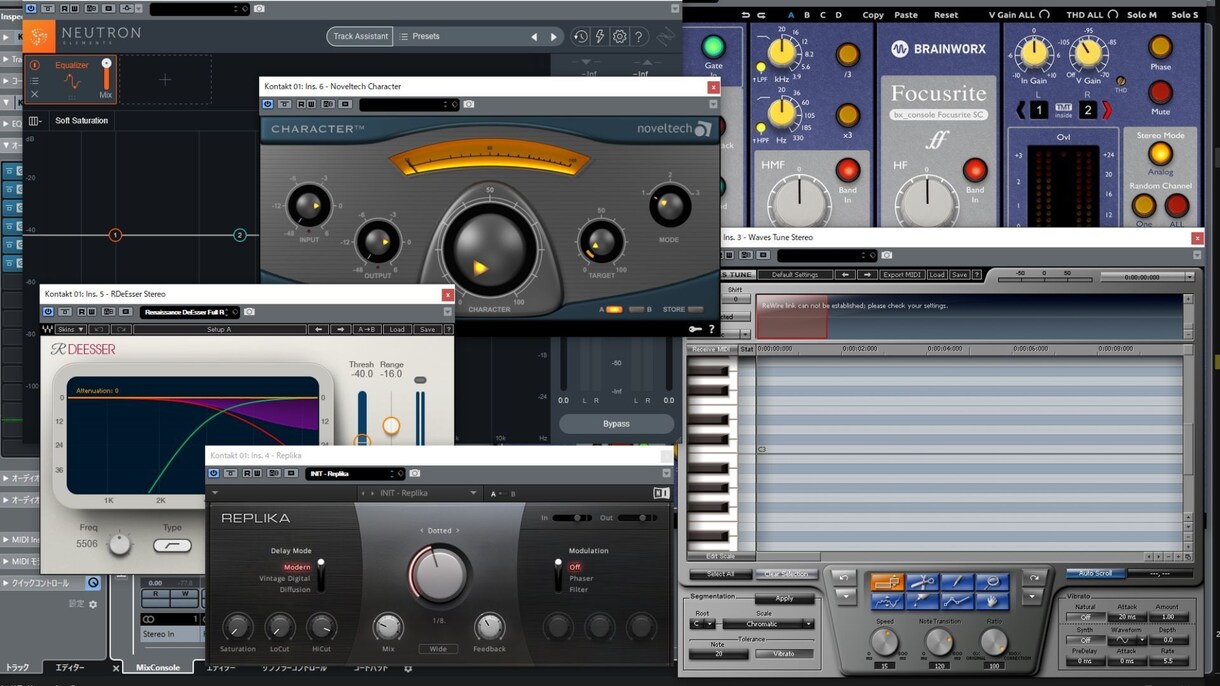Toggle Neutron Equalizer module bypass
Screen dimensions: 1220x686
(34, 65)
